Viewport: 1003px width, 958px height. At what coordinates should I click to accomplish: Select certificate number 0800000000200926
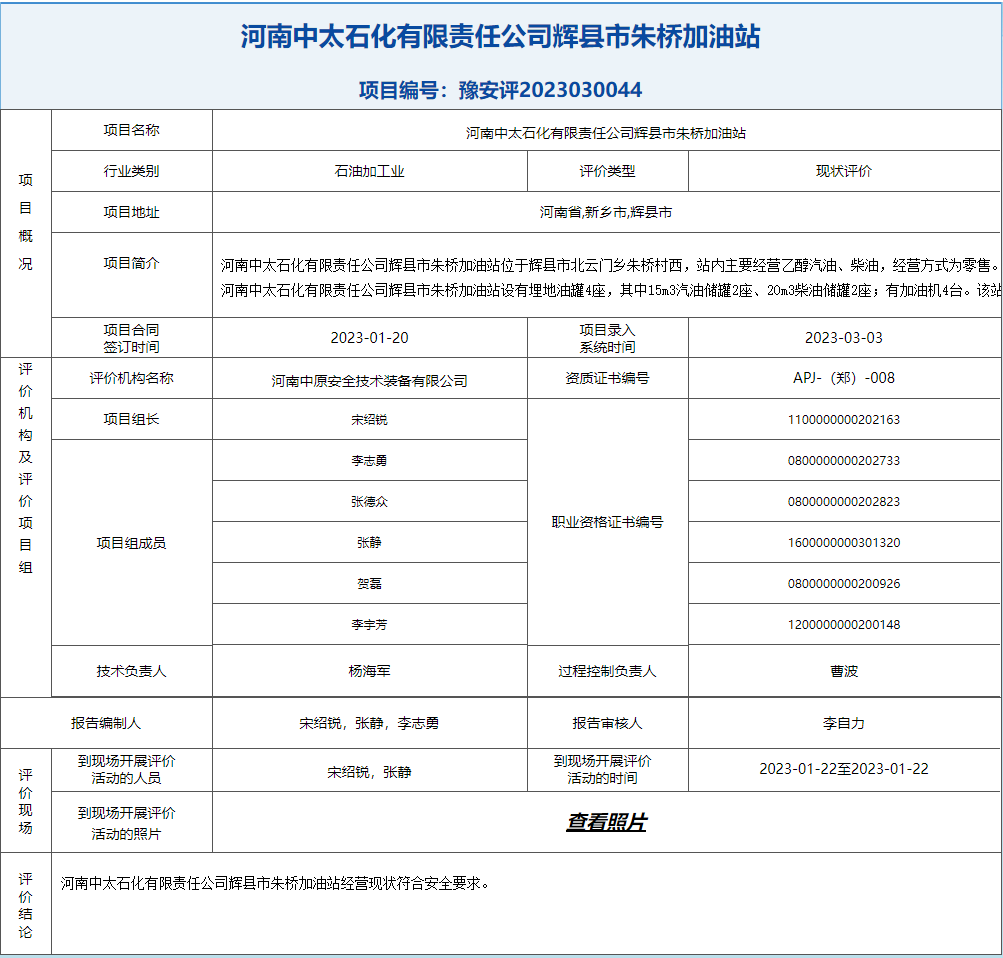click(844, 583)
